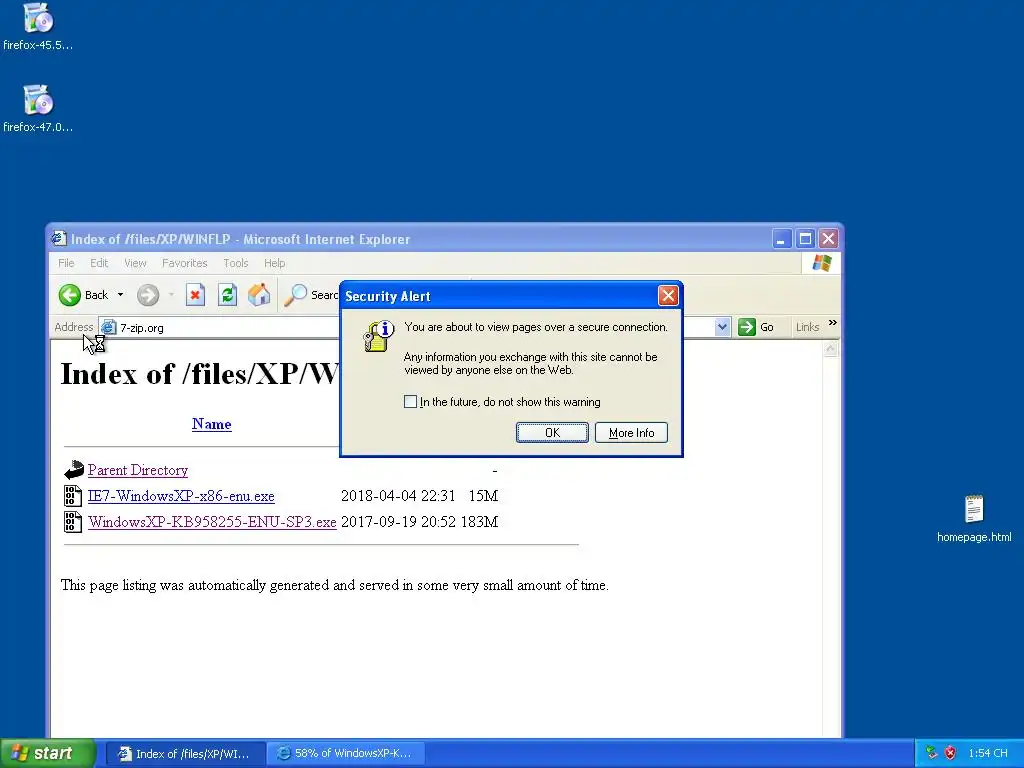
Task: Expand the Links bar chevron
Action: (832, 323)
